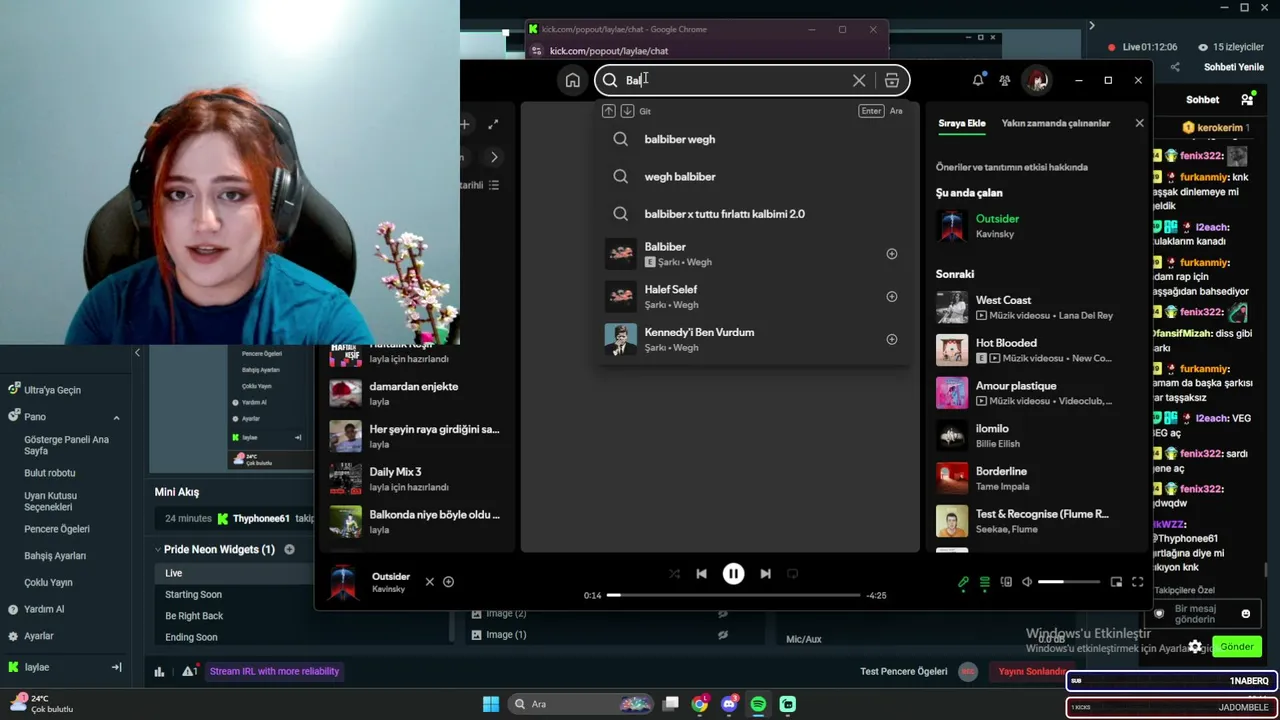
Task: Open Yardım Al in the sidebar
Action: pos(43,609)
